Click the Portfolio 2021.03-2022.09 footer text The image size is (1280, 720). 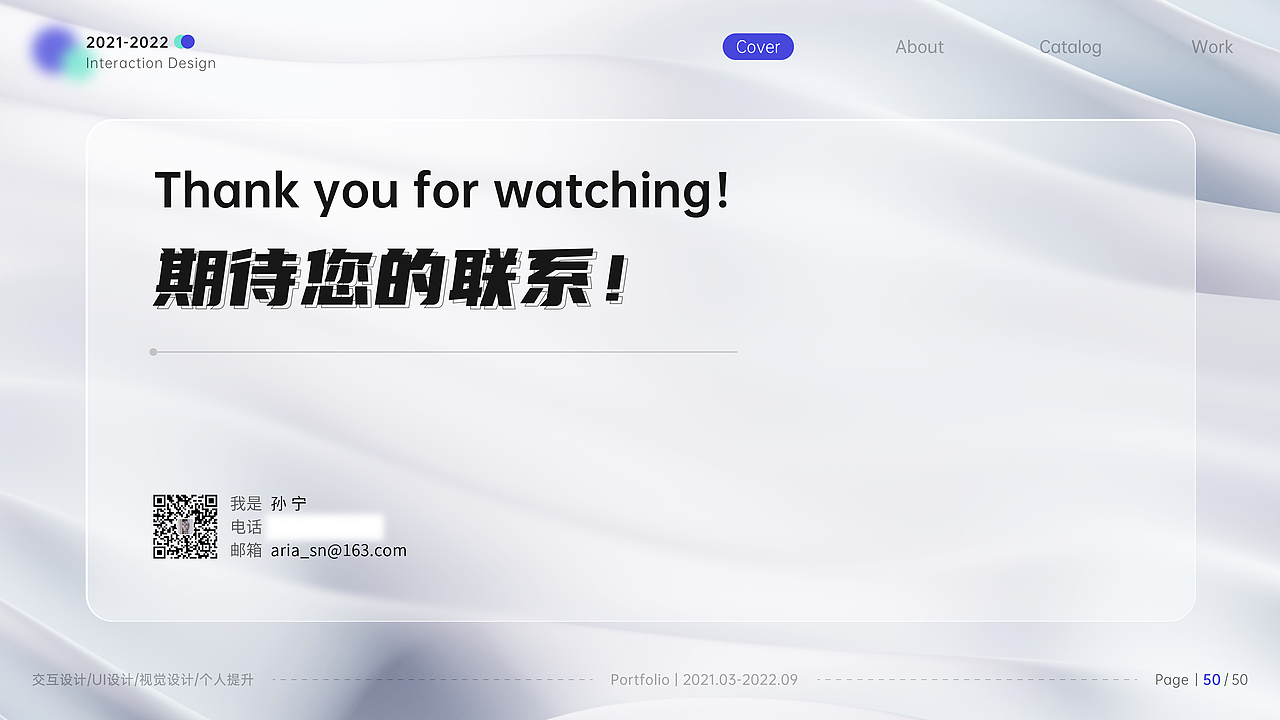(704, 680)
